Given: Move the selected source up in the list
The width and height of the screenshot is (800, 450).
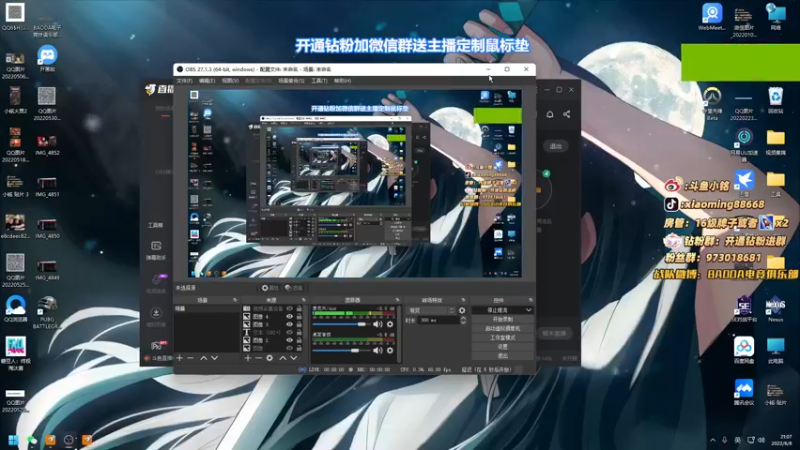Looking at the screenshot, I should click(x=283, y=358).
